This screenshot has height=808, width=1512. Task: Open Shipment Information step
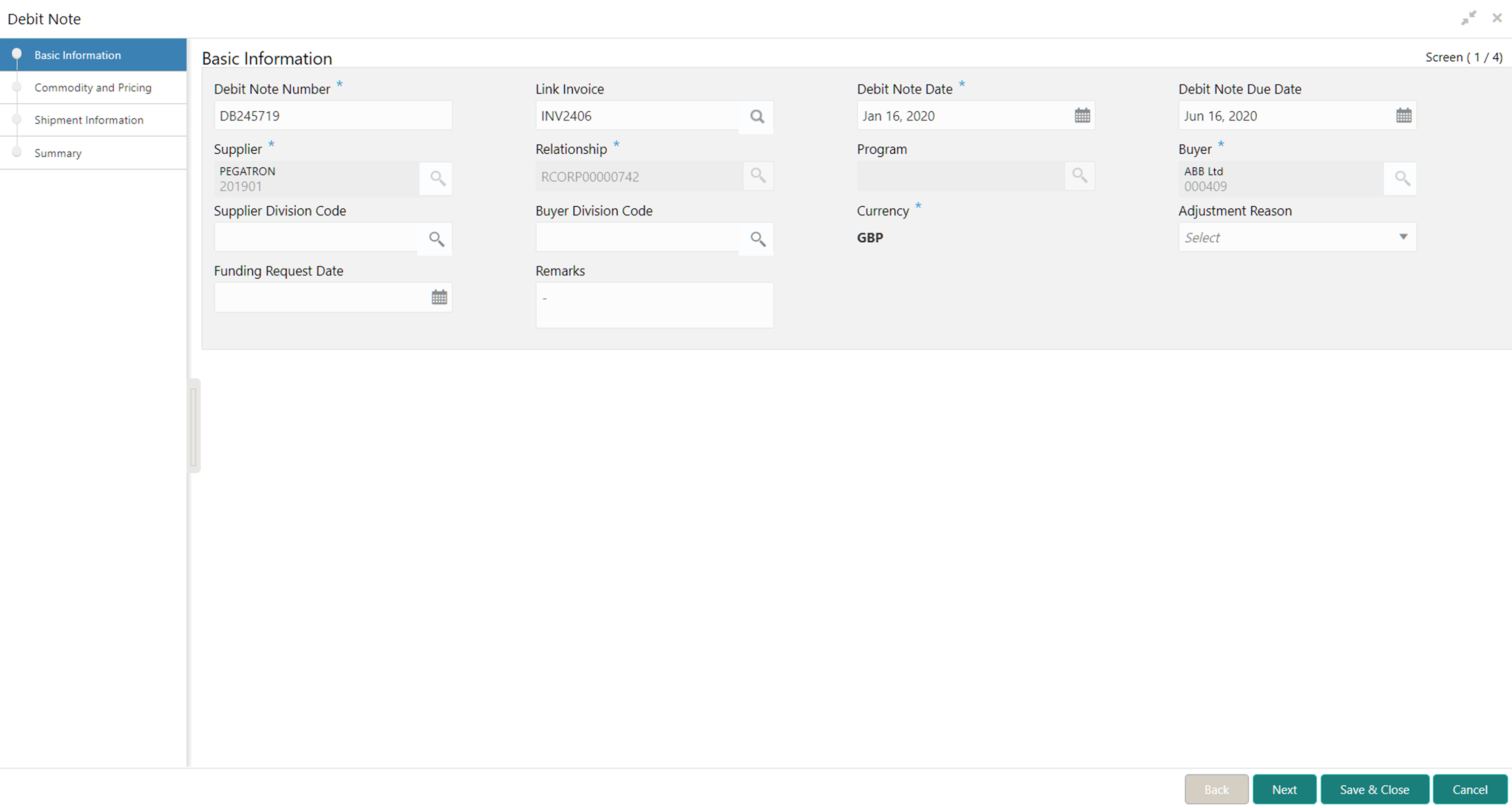tap(88, 120)
